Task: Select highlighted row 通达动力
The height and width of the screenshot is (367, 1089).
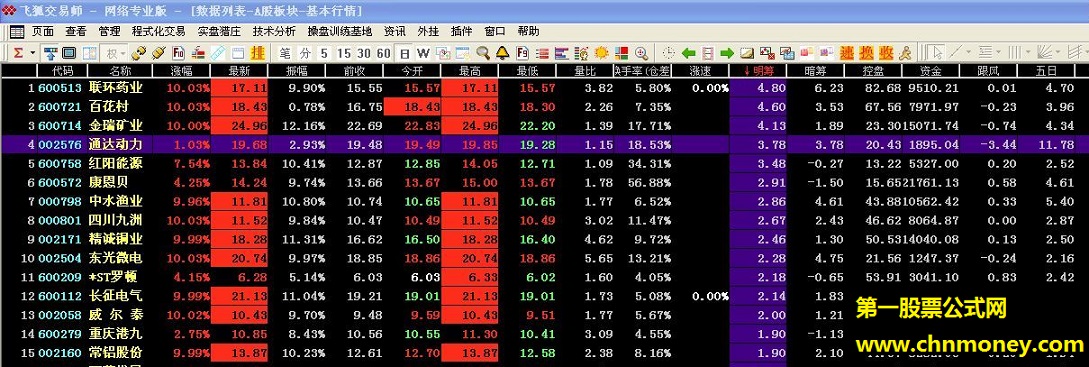Action: tap(544, 145)
